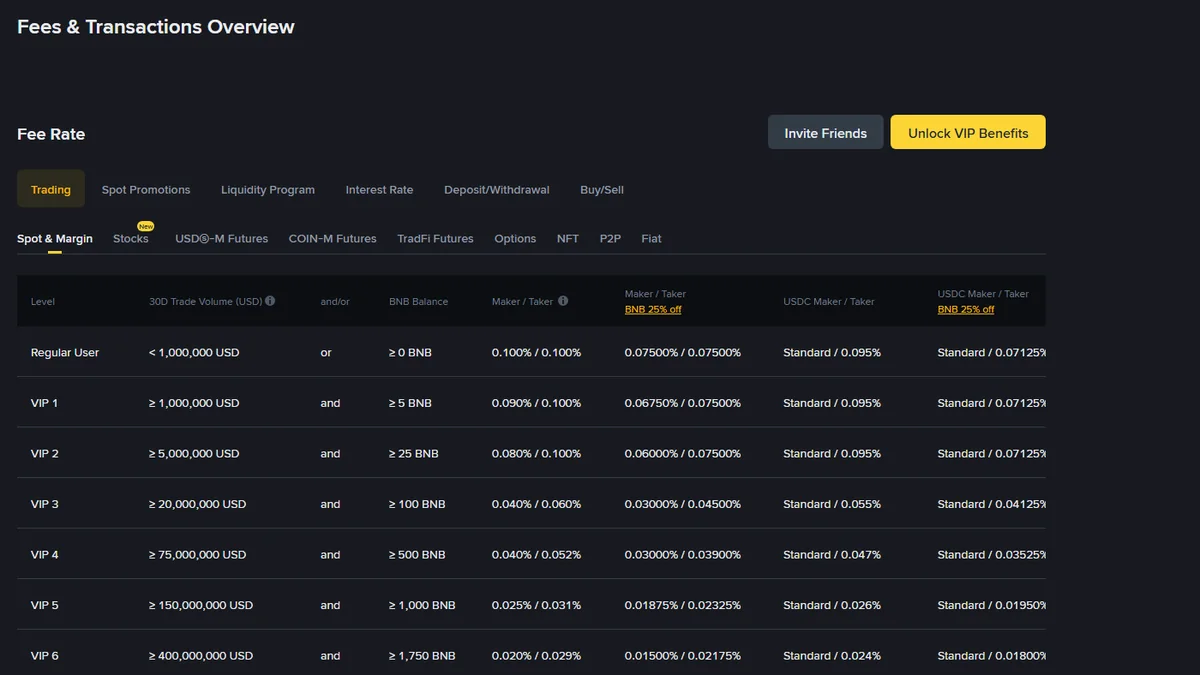
Task: Click the 0.040% / 0.052% fee cell
Action: [536, 554]
